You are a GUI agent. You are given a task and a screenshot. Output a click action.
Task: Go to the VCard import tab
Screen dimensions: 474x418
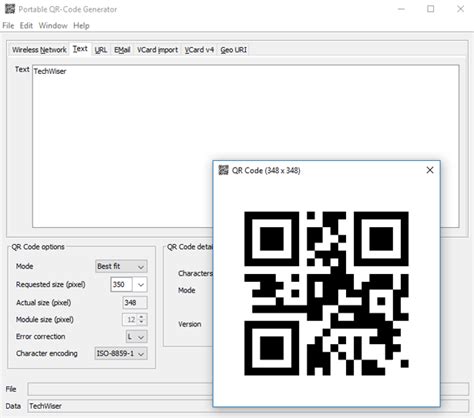tap(157, 50)
